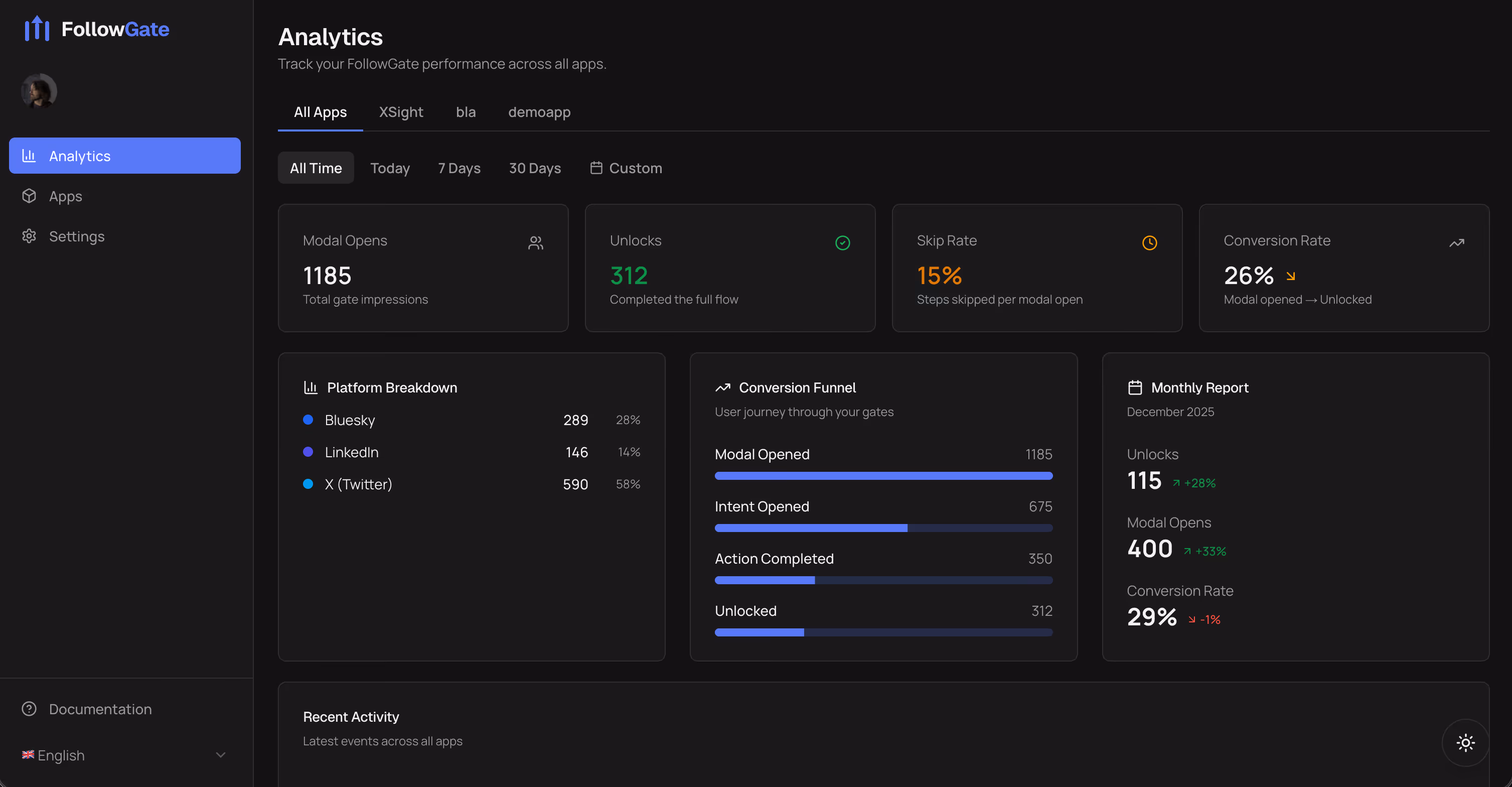This screenshot has width=1512, height=787.
Task: Open Settings in the sidebar
Action: [124, 236]
